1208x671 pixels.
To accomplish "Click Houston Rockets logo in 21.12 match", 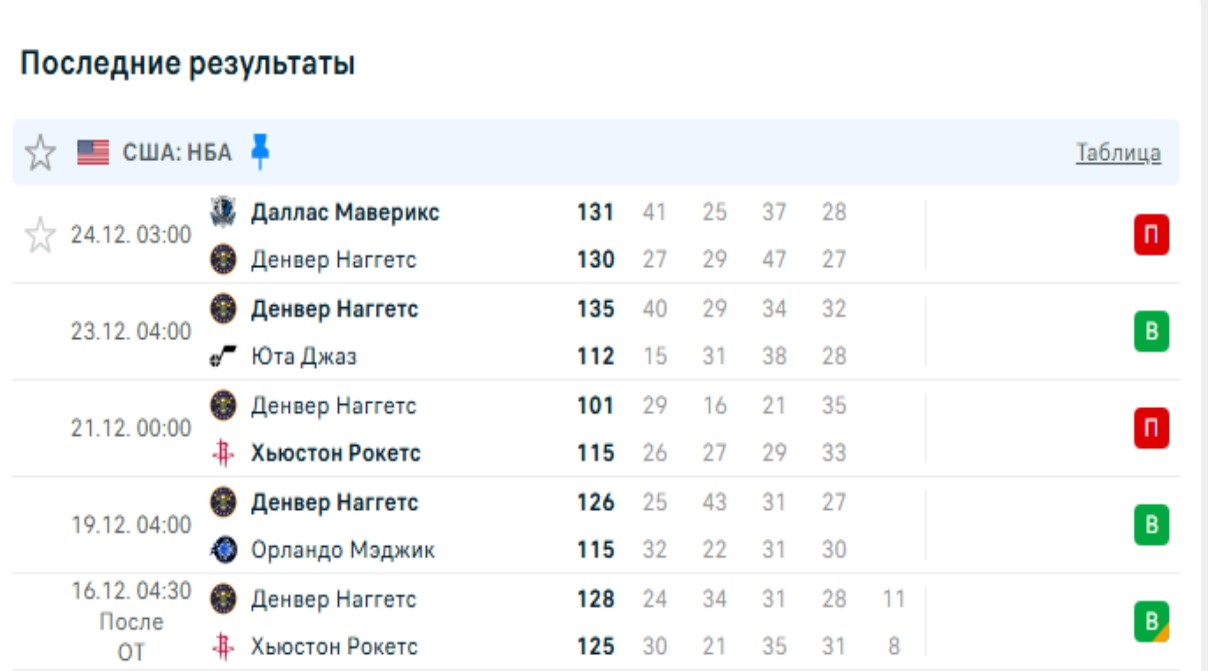I will click(222, 453).
